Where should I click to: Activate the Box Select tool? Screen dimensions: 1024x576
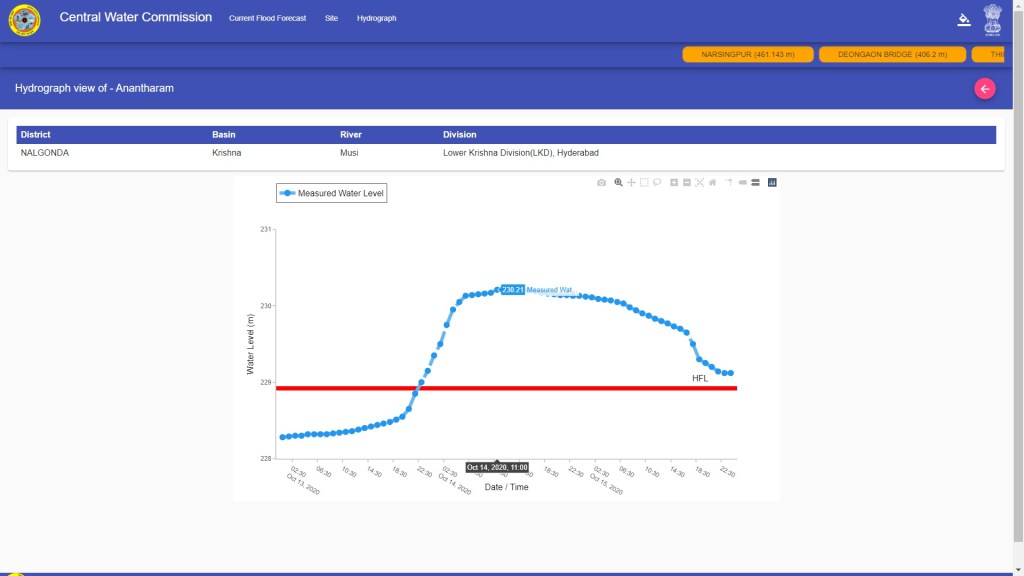[x=644, y=183]
